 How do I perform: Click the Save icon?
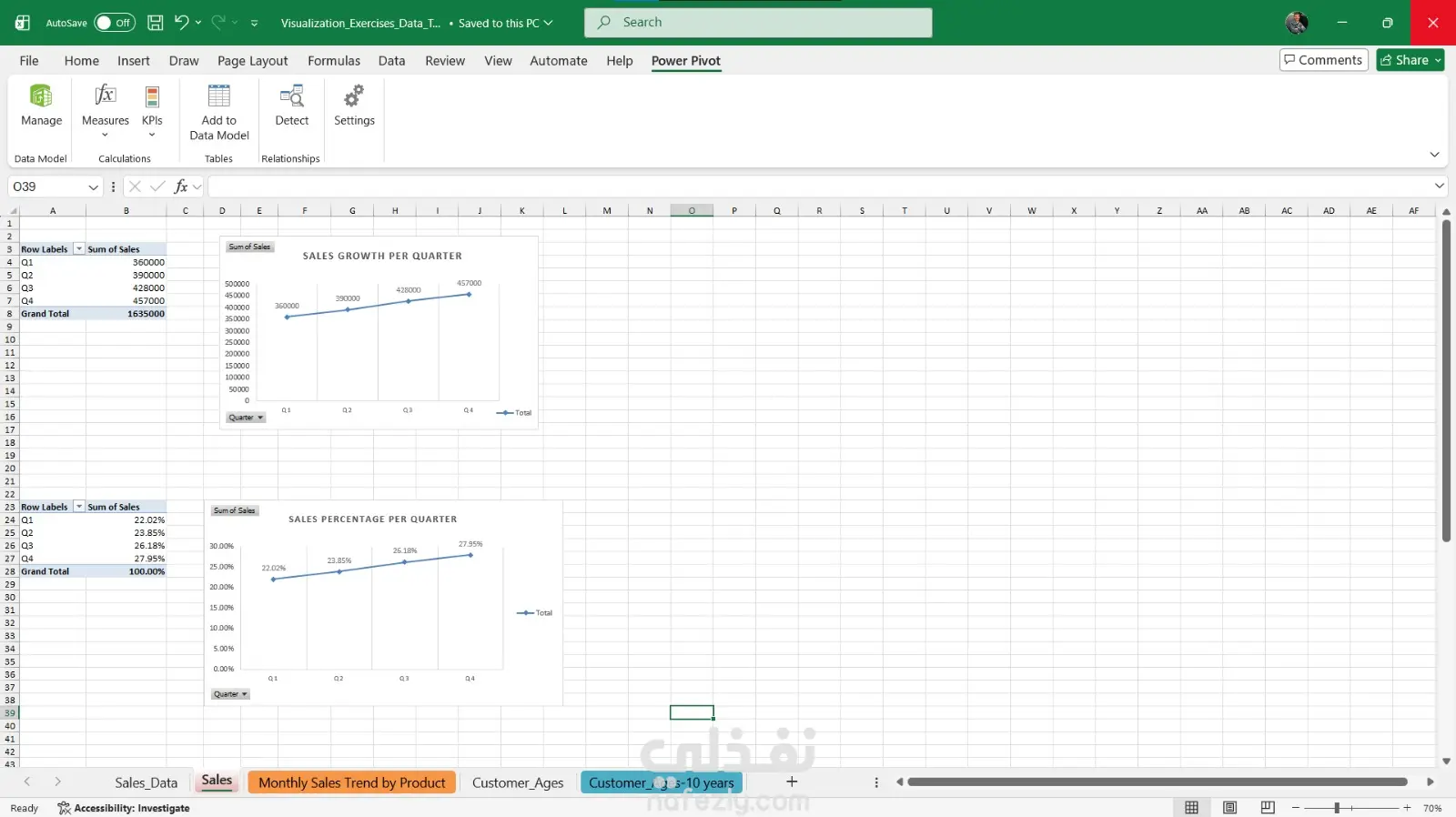(x=156, y=23)
